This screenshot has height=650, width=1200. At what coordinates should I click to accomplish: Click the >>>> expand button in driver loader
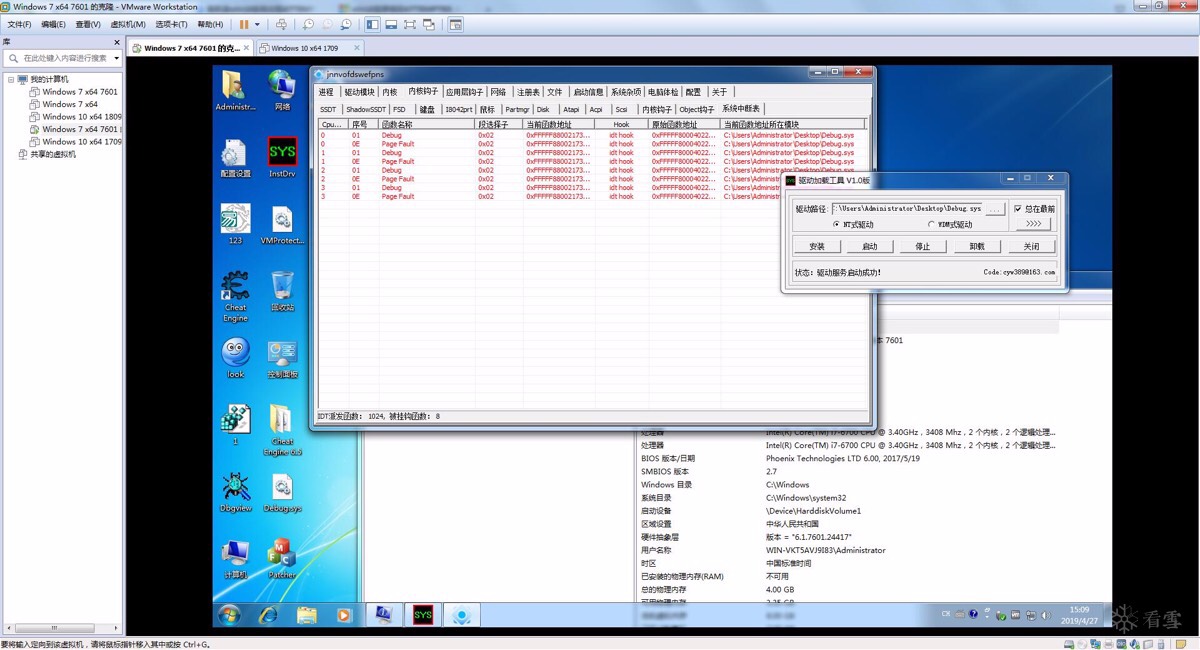pyautogui.click(x=1033, y=224)
